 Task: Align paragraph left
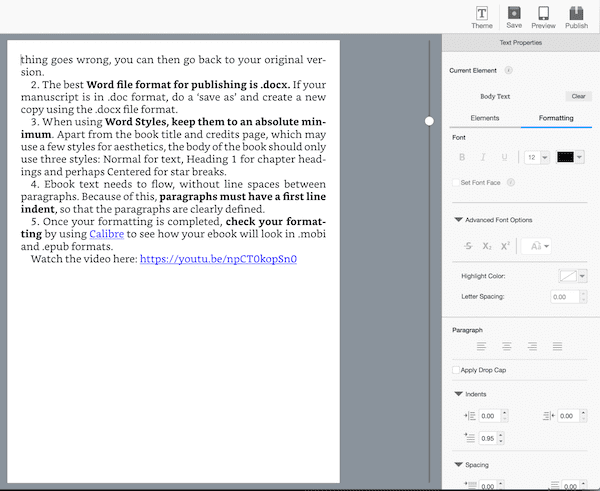[481, 347]
